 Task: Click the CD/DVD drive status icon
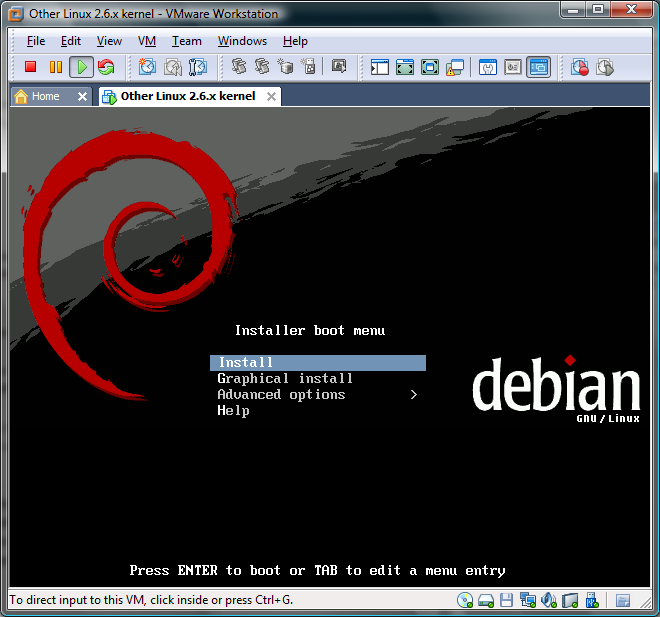point(465,600)
